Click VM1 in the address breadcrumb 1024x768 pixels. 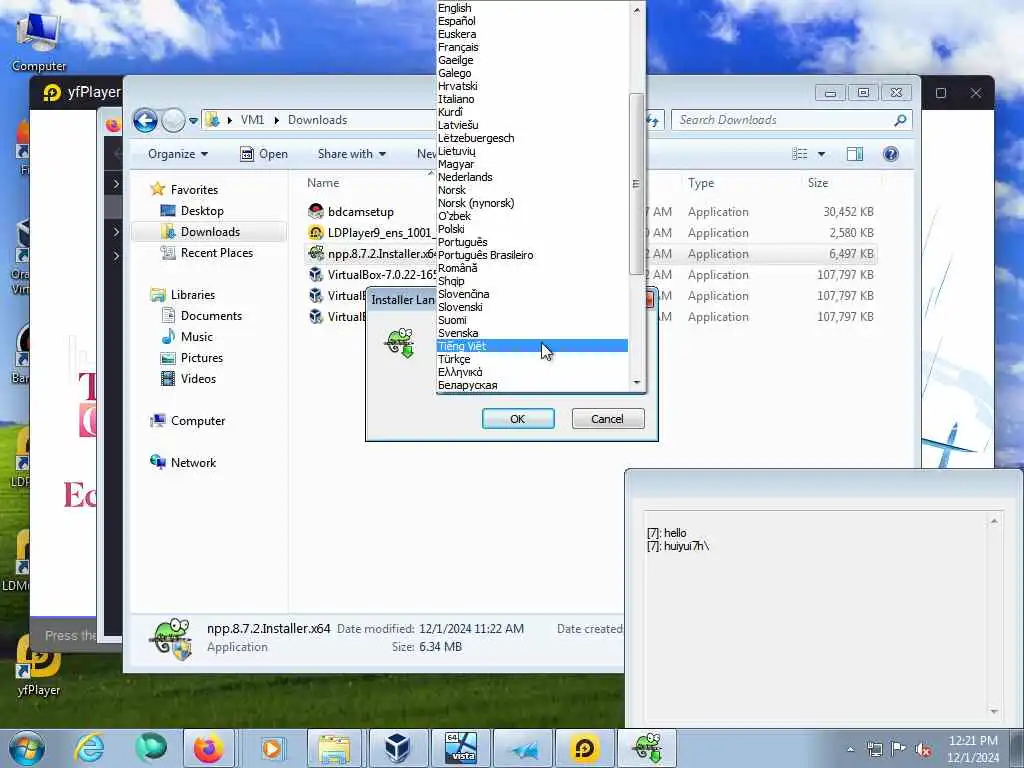[x=252, y=120]
